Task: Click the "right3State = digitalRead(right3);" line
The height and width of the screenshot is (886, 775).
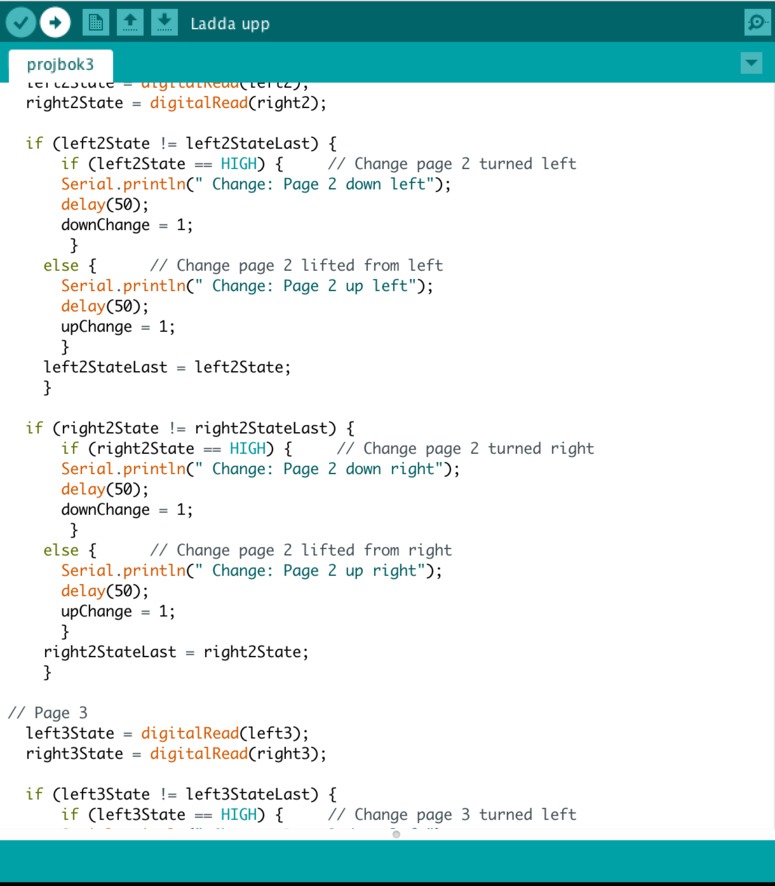Action: (176, 754)
